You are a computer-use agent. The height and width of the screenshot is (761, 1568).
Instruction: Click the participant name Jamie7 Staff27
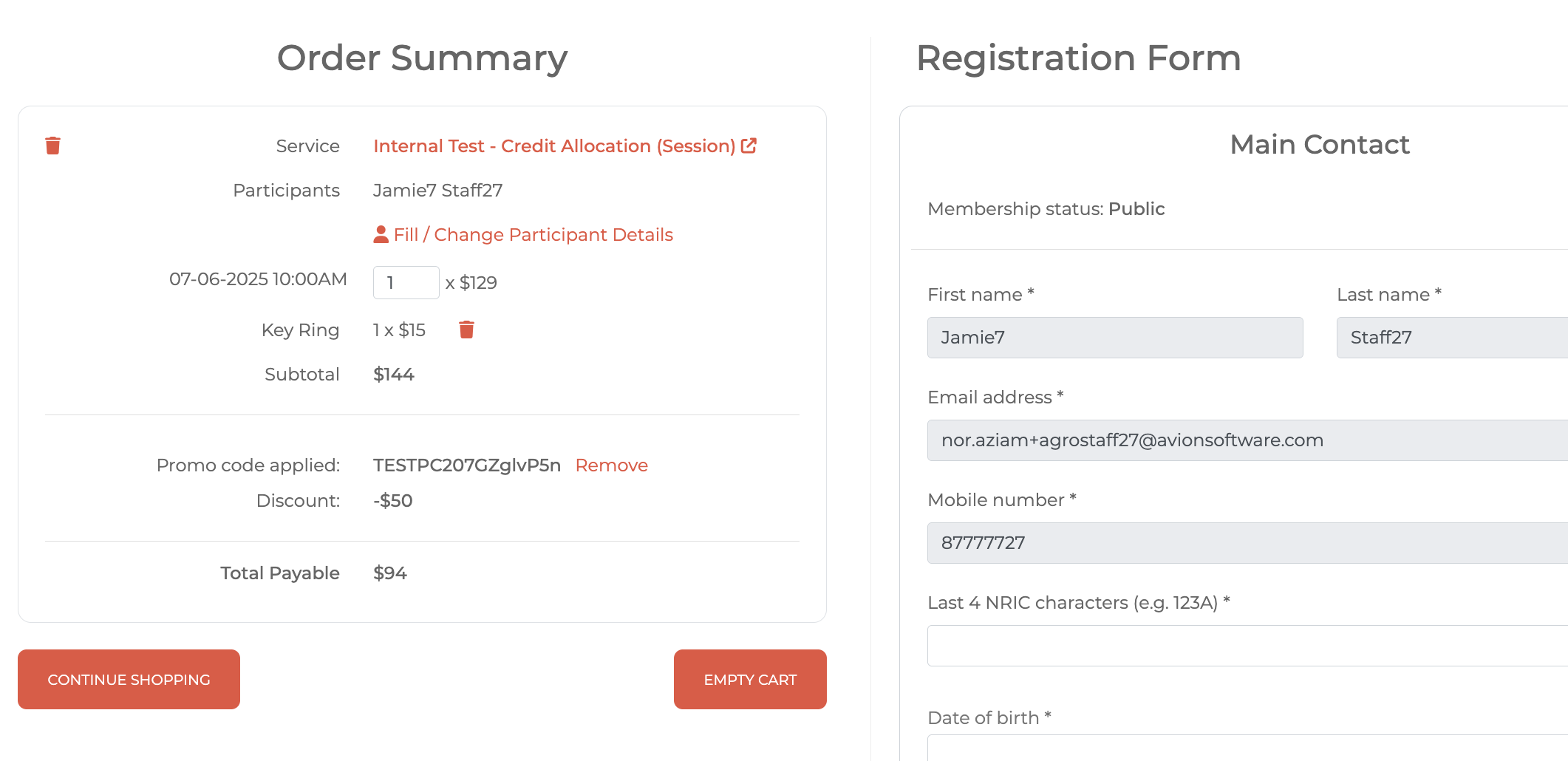tap(437, 191)
